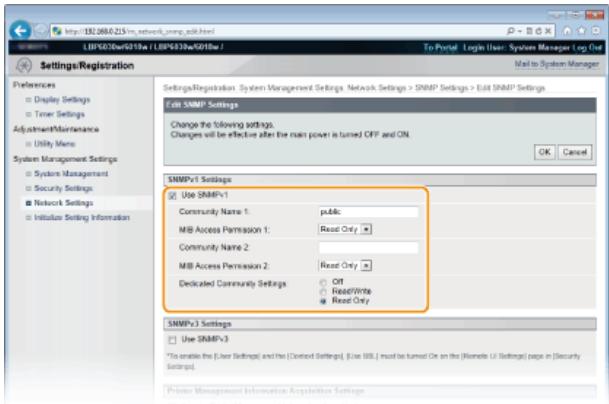Click the SNMPv3 Settings section header

coord(380,324)
